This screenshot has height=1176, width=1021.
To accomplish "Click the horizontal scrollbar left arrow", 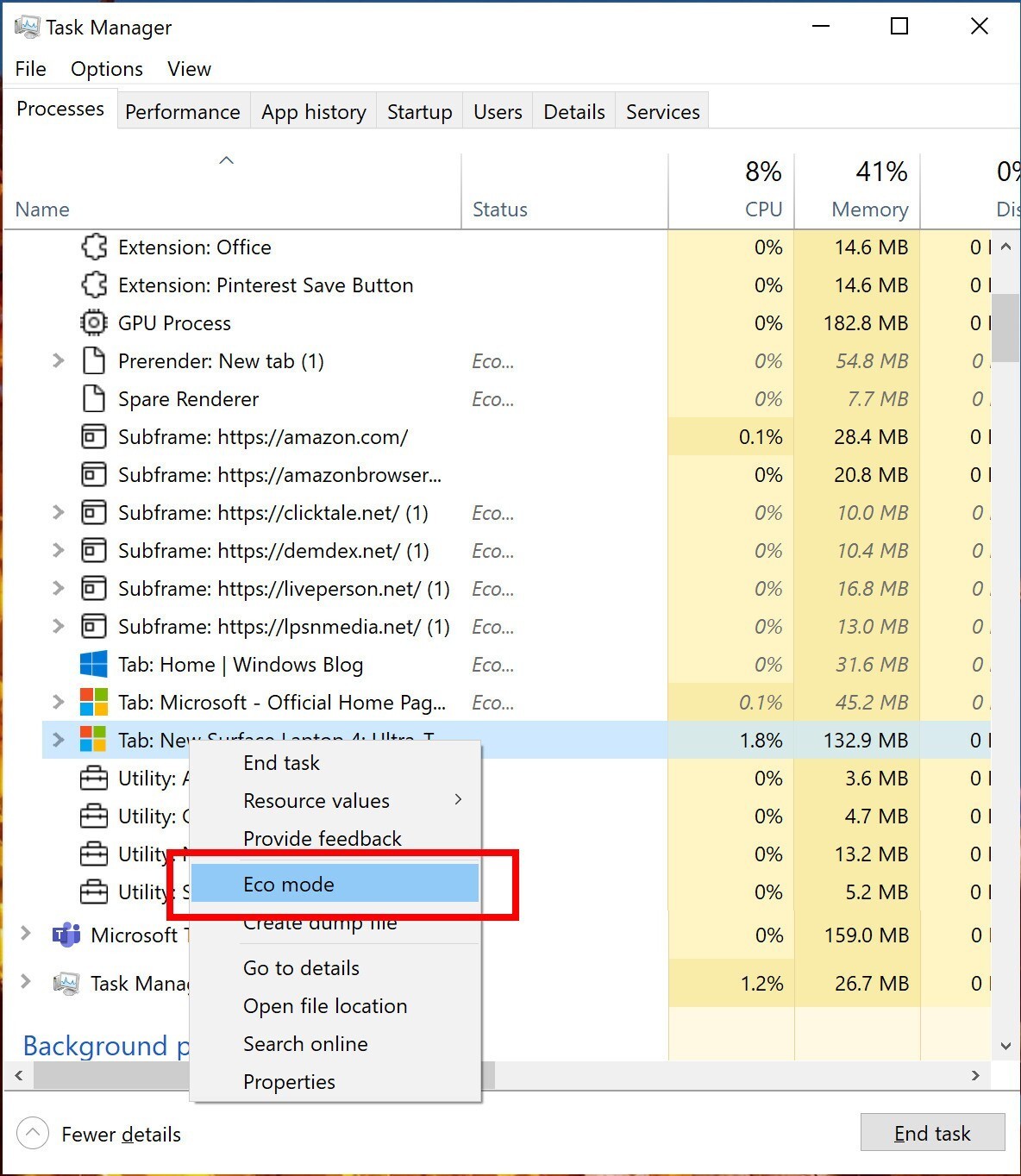I will [19, 1075].
